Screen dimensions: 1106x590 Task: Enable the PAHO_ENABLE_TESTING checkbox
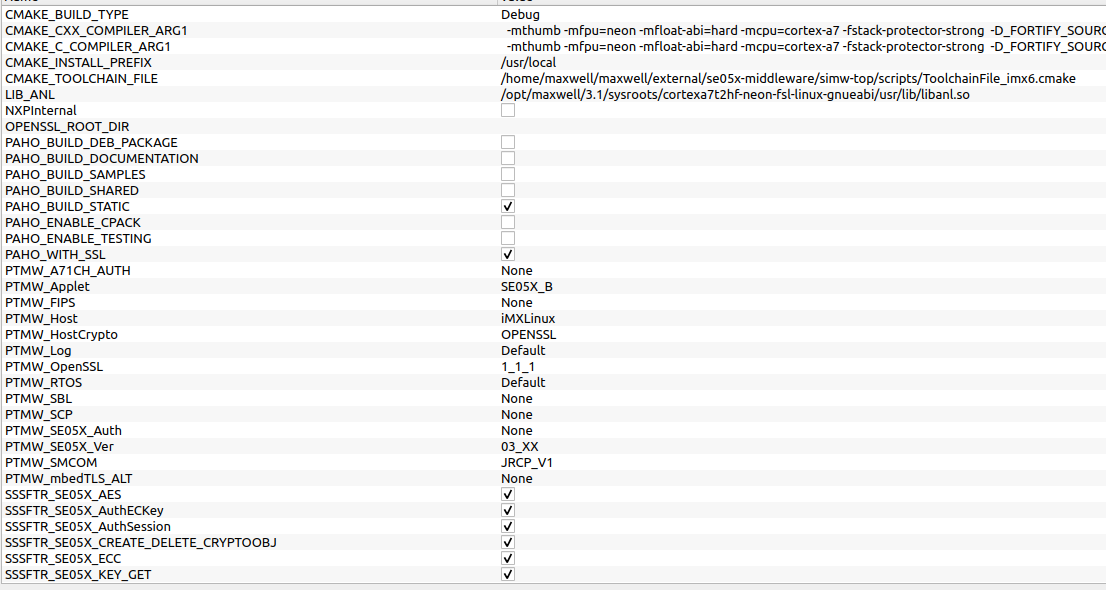tap(507, 237)
